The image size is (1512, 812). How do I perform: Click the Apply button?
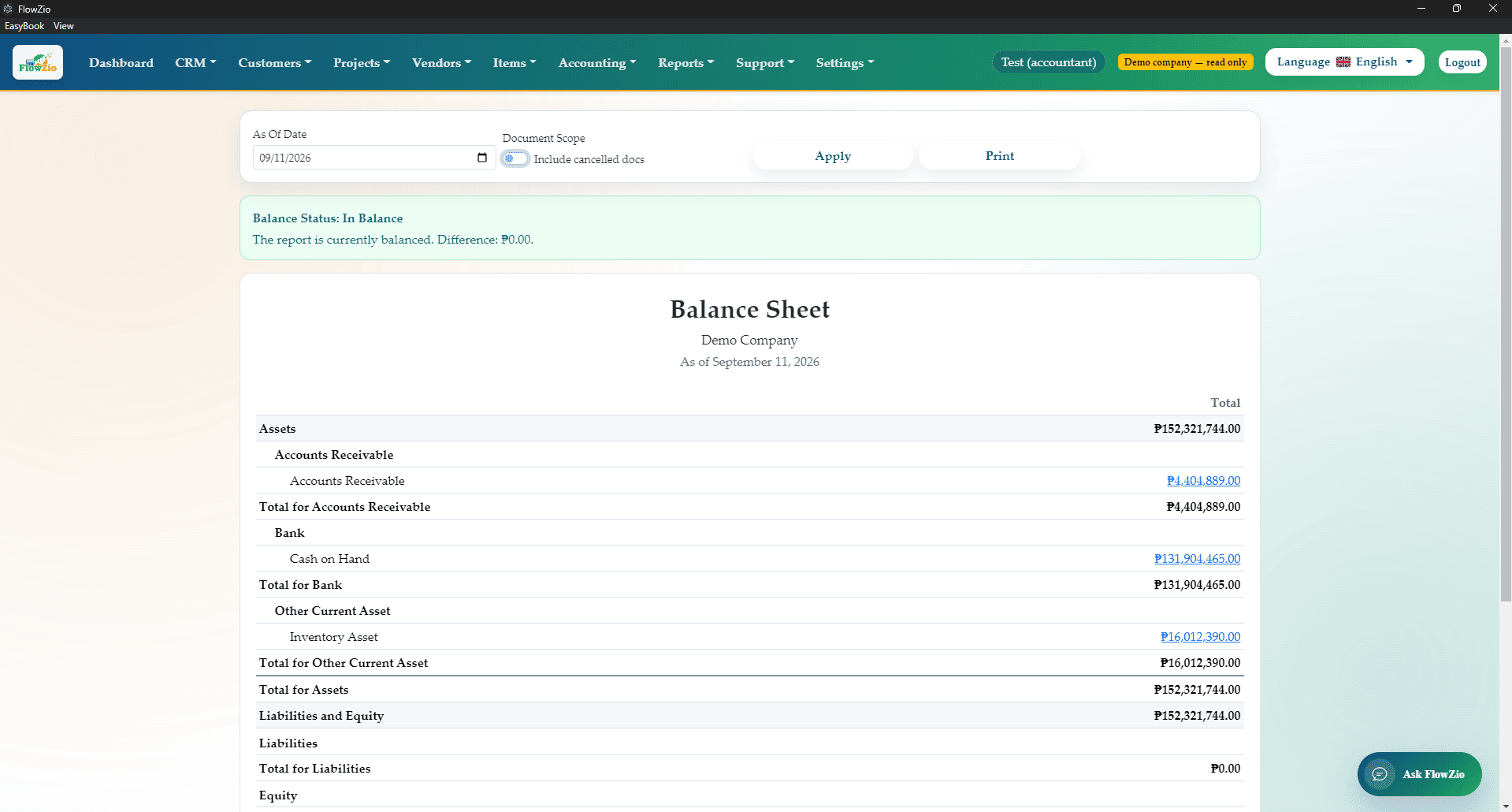click(x=833, y=156)
